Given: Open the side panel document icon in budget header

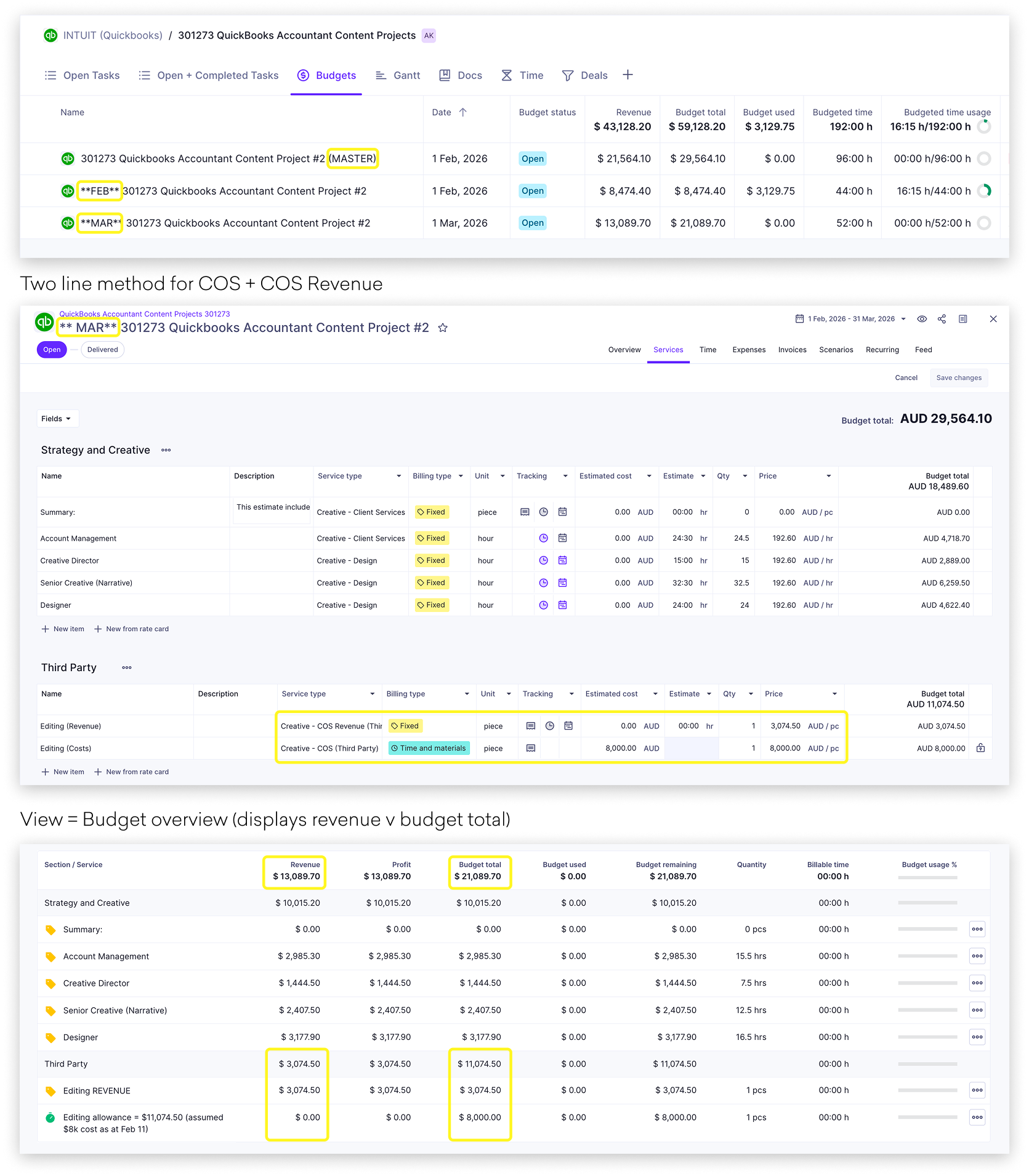Looking at the screenshot, I should pyautogui.click(x=963, y=319).
